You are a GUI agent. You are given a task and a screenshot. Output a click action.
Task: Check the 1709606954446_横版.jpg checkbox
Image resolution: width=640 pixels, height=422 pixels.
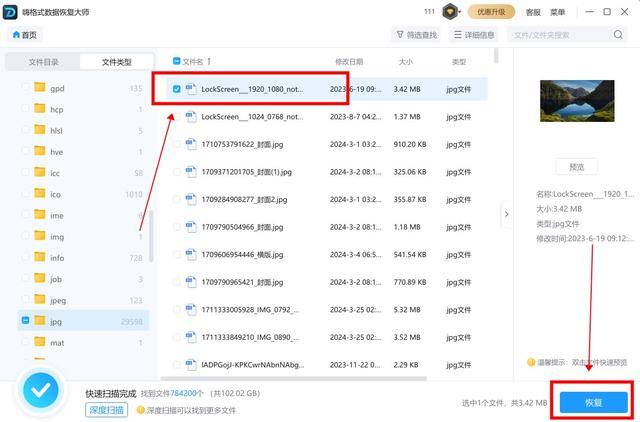176,254
